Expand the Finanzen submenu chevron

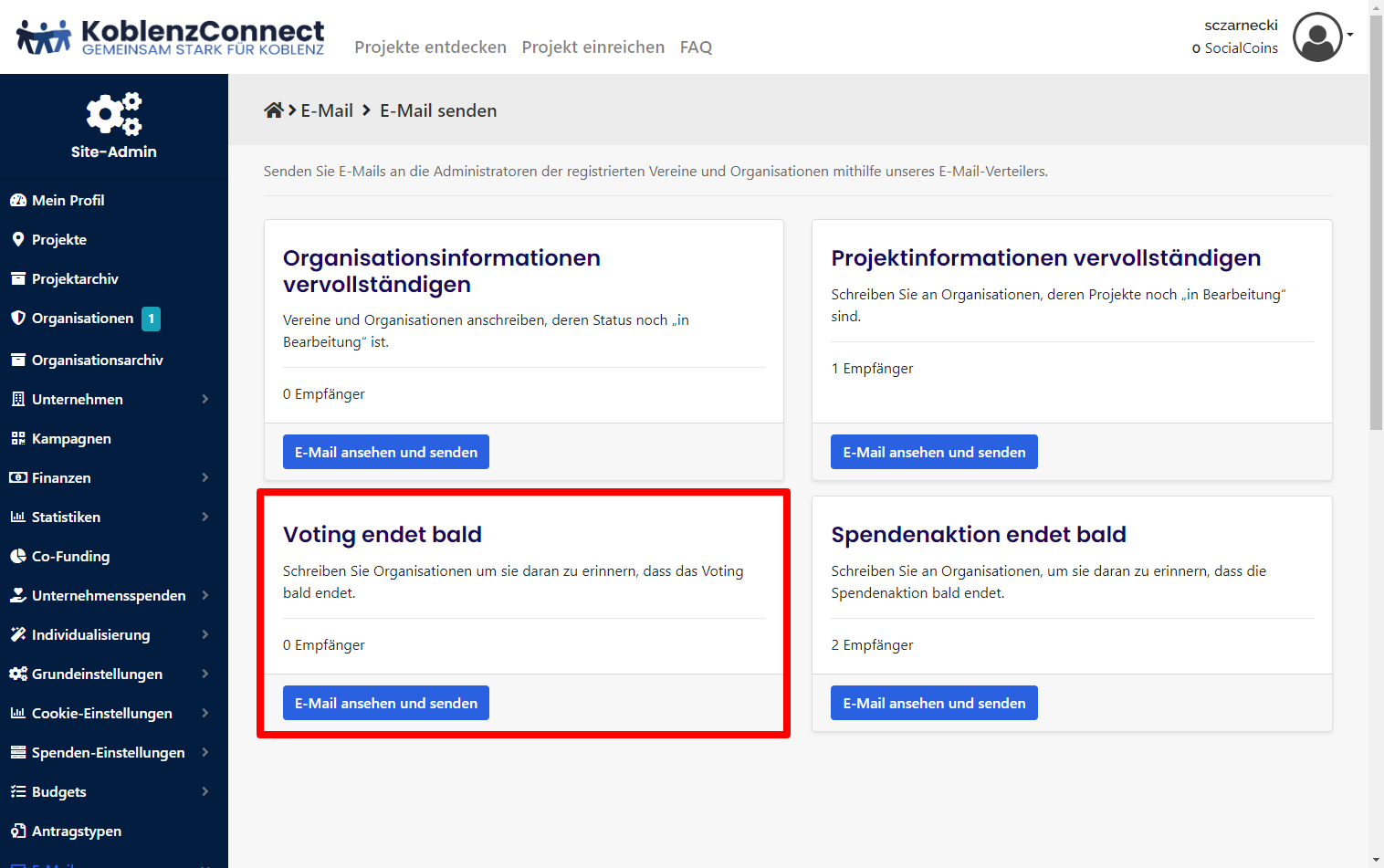[205, 477]
